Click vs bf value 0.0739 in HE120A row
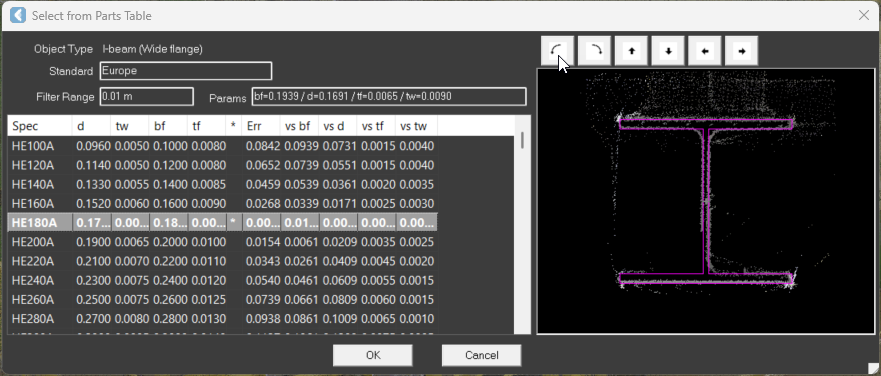881x376 pixels. click(x=301, y=166)
